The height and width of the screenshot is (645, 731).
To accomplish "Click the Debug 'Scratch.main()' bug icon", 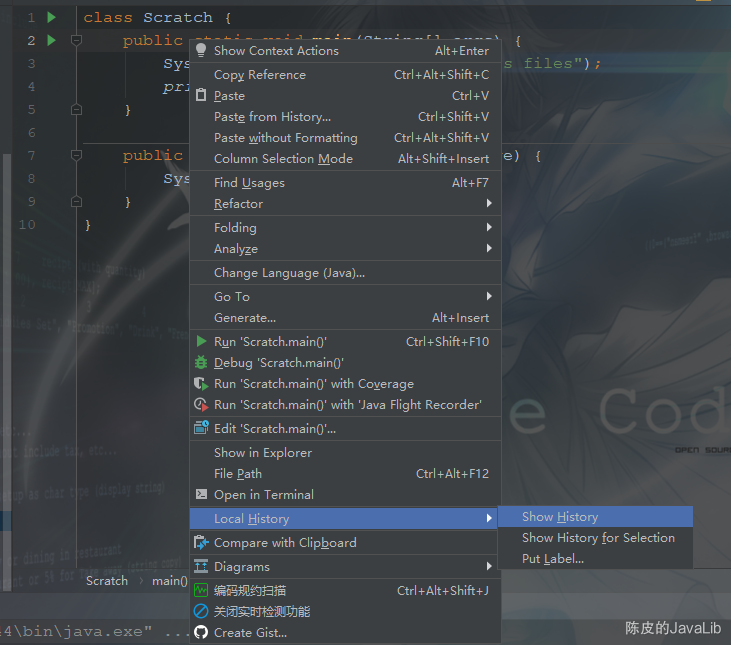I will point(201,363).
